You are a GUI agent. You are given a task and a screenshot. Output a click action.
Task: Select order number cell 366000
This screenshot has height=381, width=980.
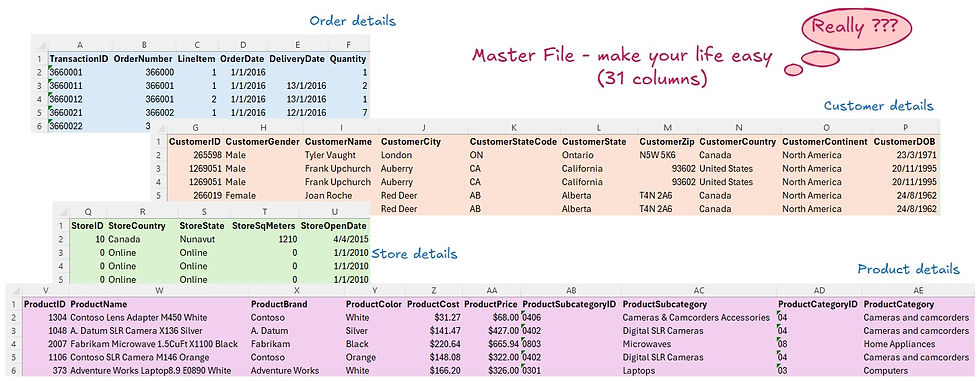(x=143, y=72)
